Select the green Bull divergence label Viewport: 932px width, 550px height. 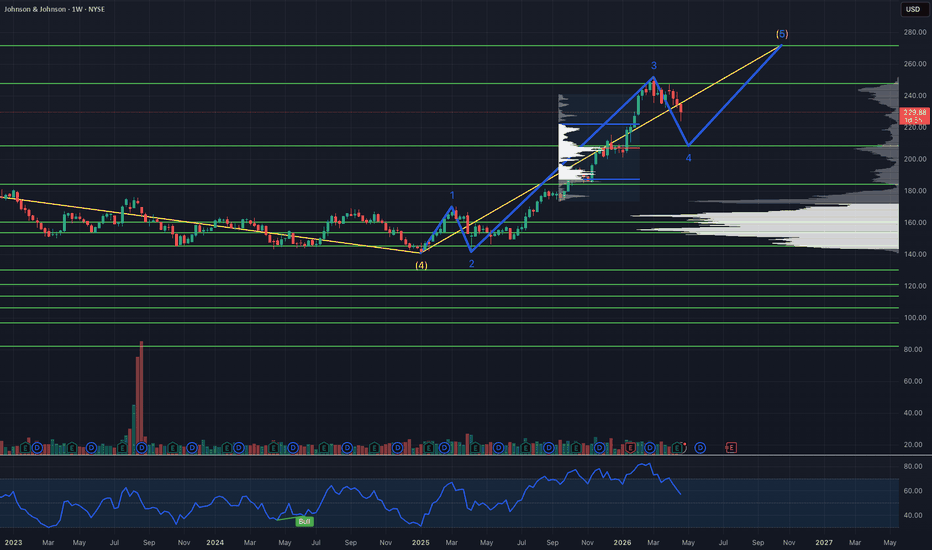click(x=305, y=521)
